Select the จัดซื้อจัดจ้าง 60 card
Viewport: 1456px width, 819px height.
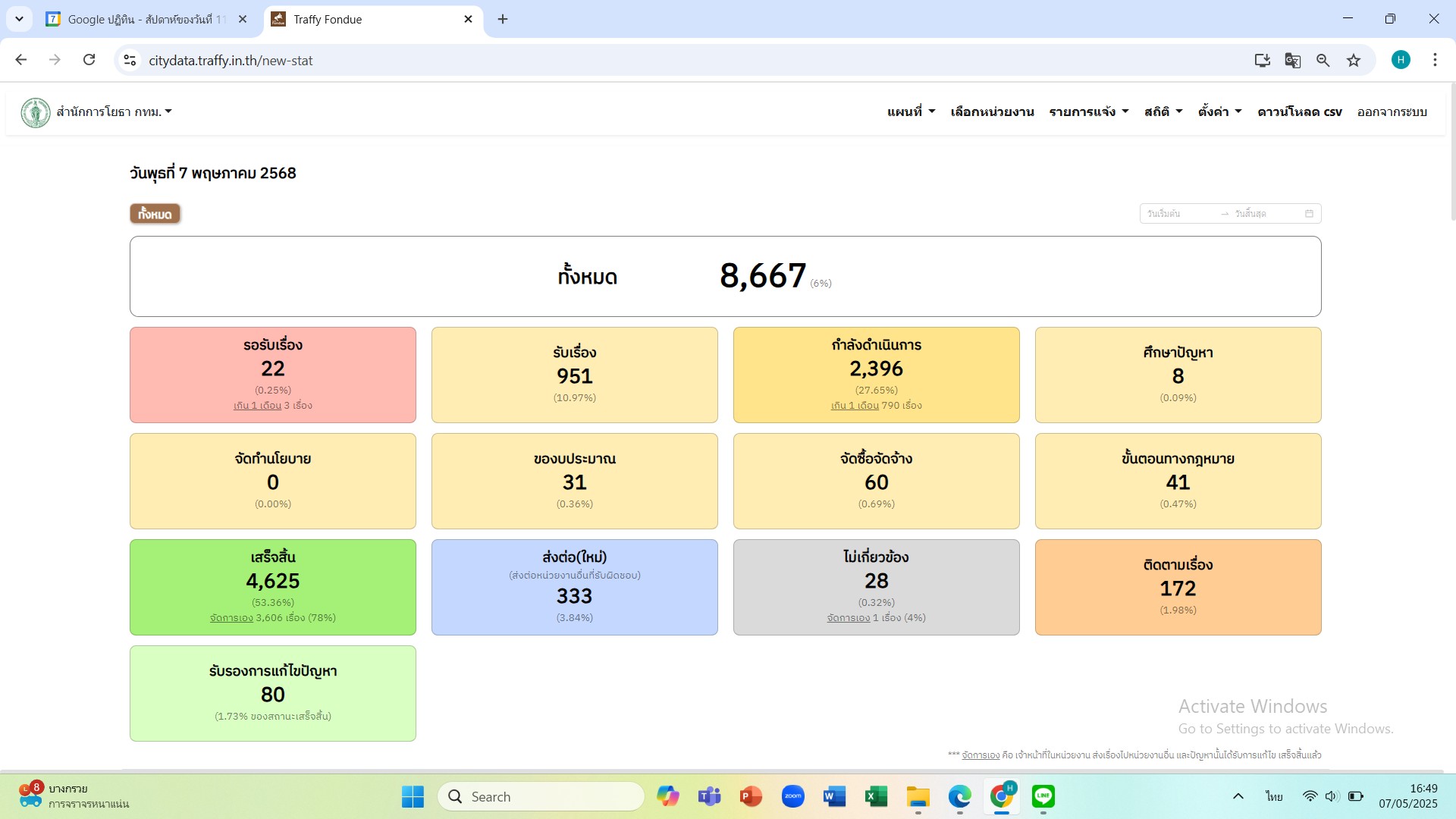point(876,481)
